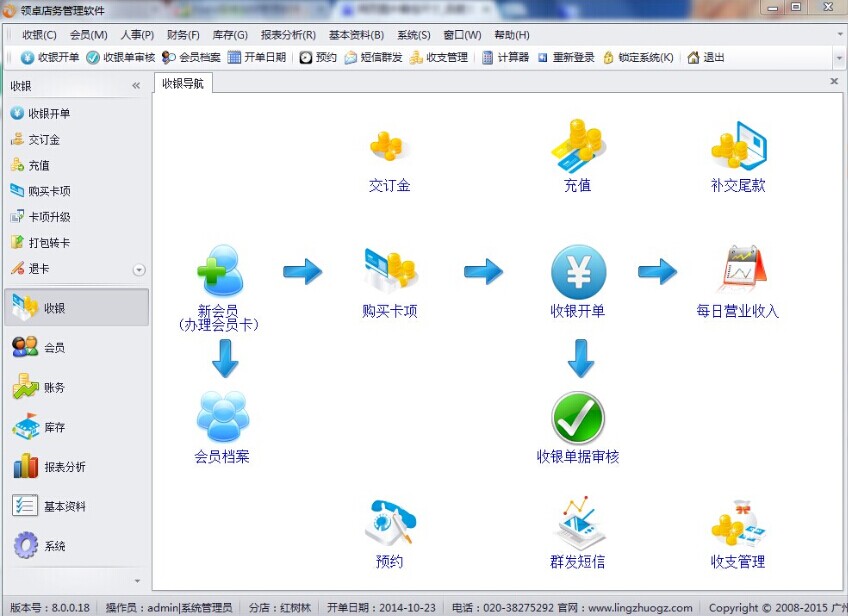Screen dimensions: 848x616
Task: Collapse the 收银 sidebar with double chevron
Action: pos(136,86)
